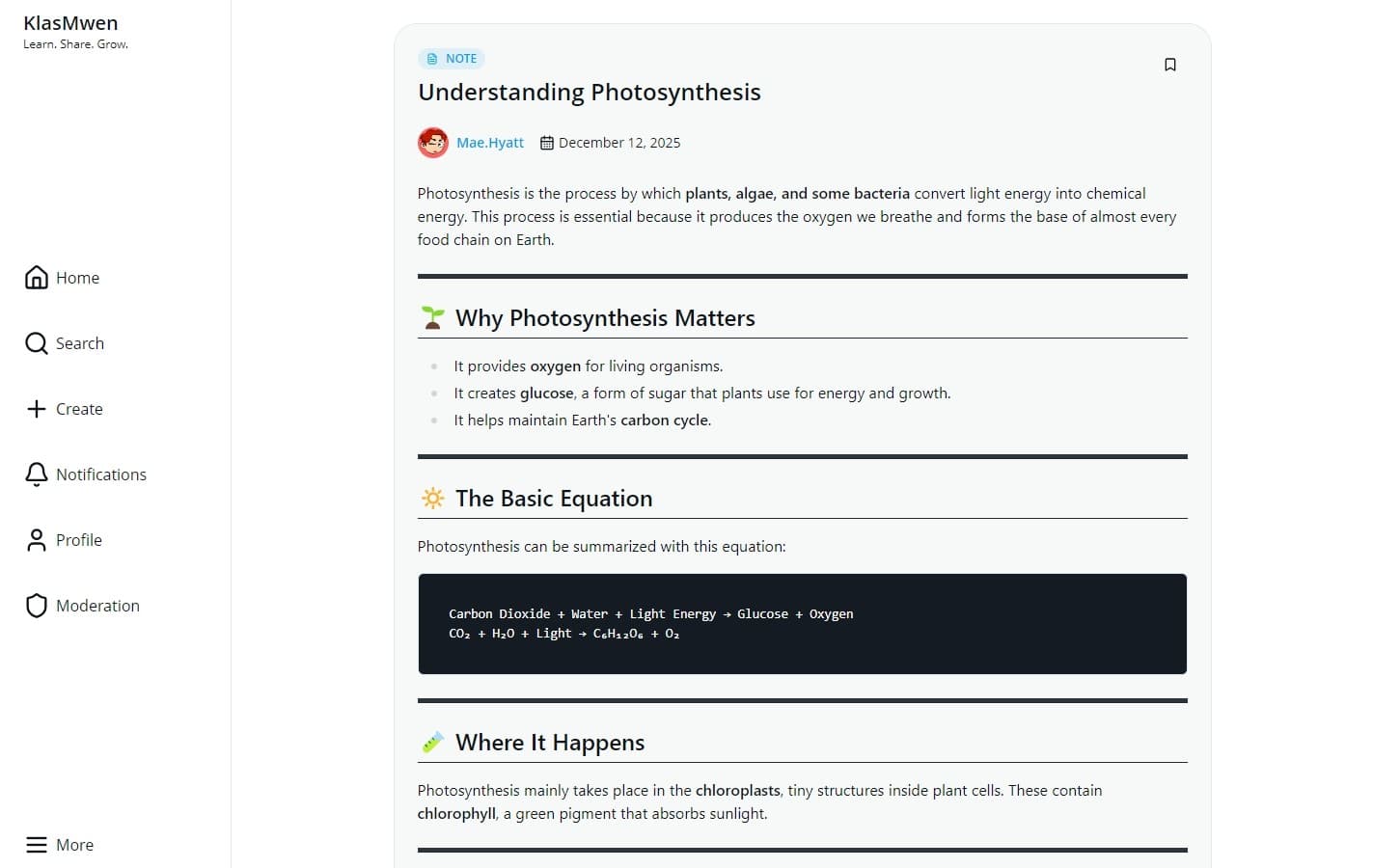Click the KlasMwen logo text
Viewport: 1373px width, 868px height.
coord(70,22)
